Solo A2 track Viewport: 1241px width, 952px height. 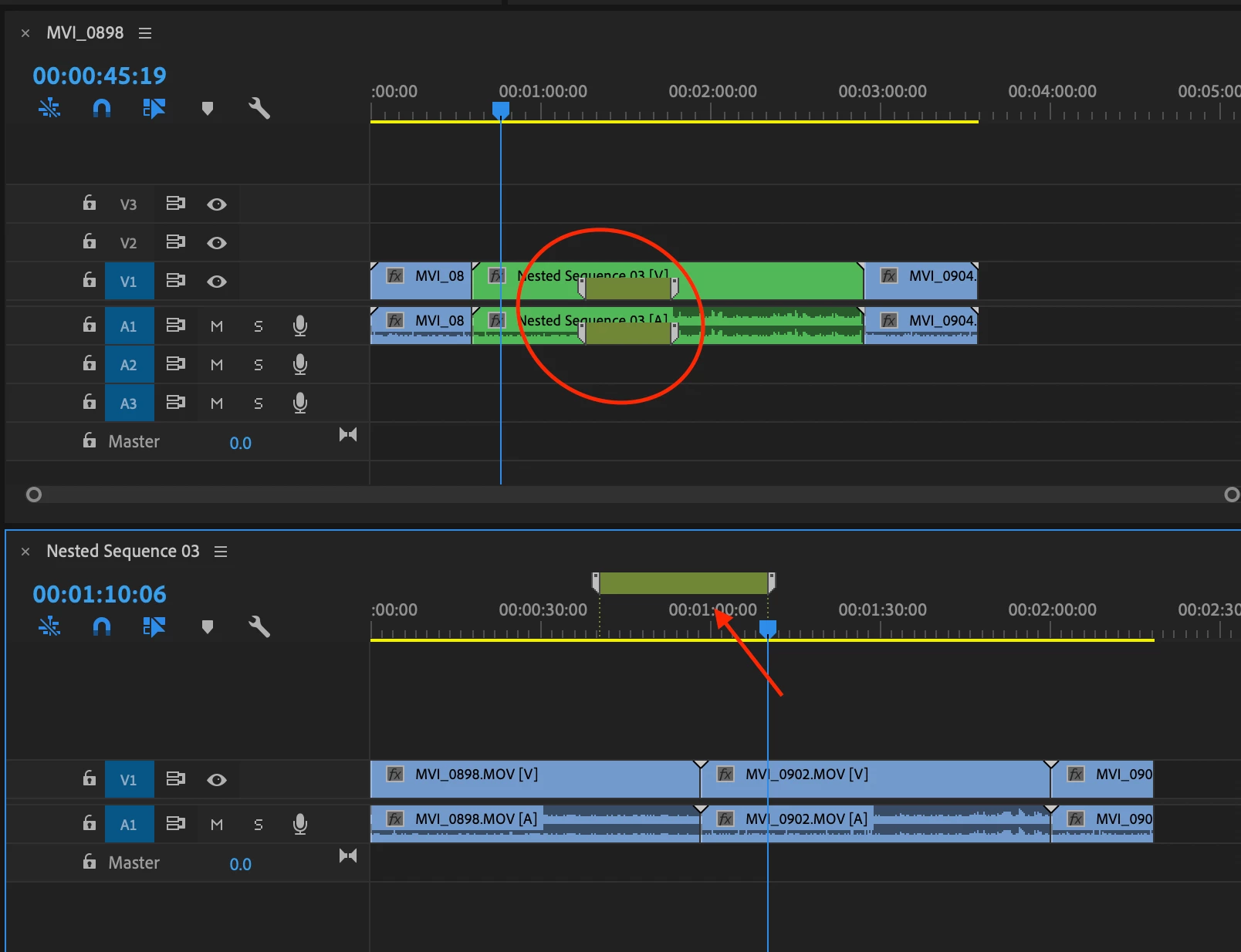[259, 365]
